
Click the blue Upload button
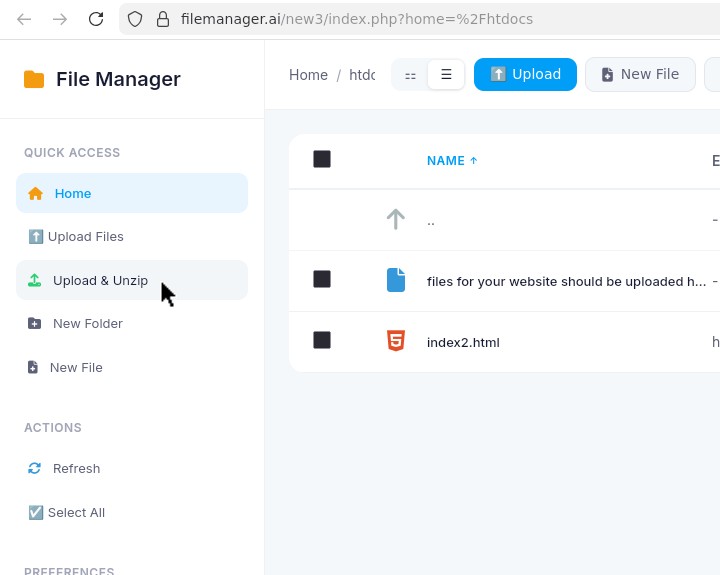[525, 74]
